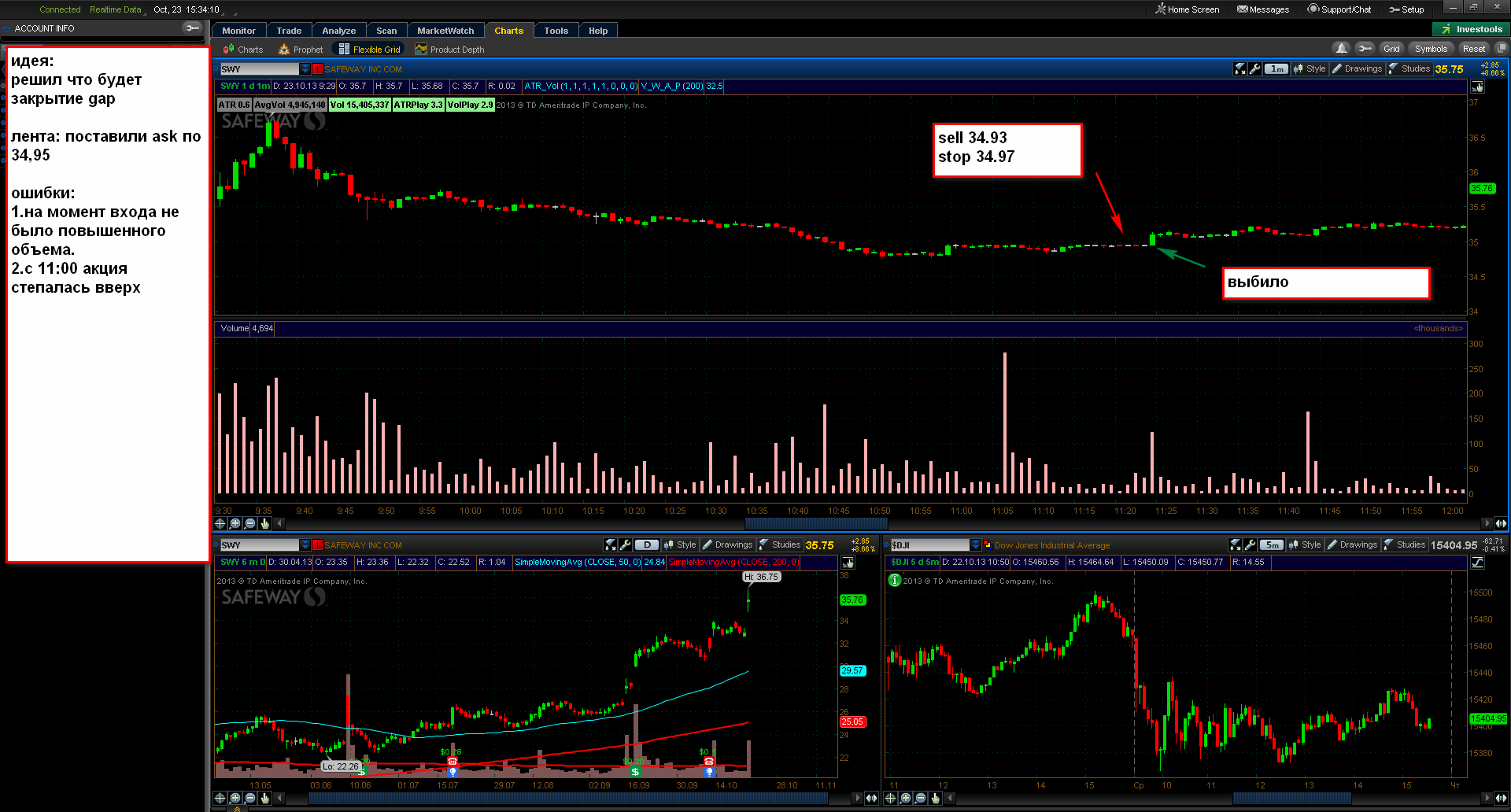The image size is (1511, 812).
Task: Open the Studies menu on the SWY 1m chart
Action: [x=1409, y=69]
